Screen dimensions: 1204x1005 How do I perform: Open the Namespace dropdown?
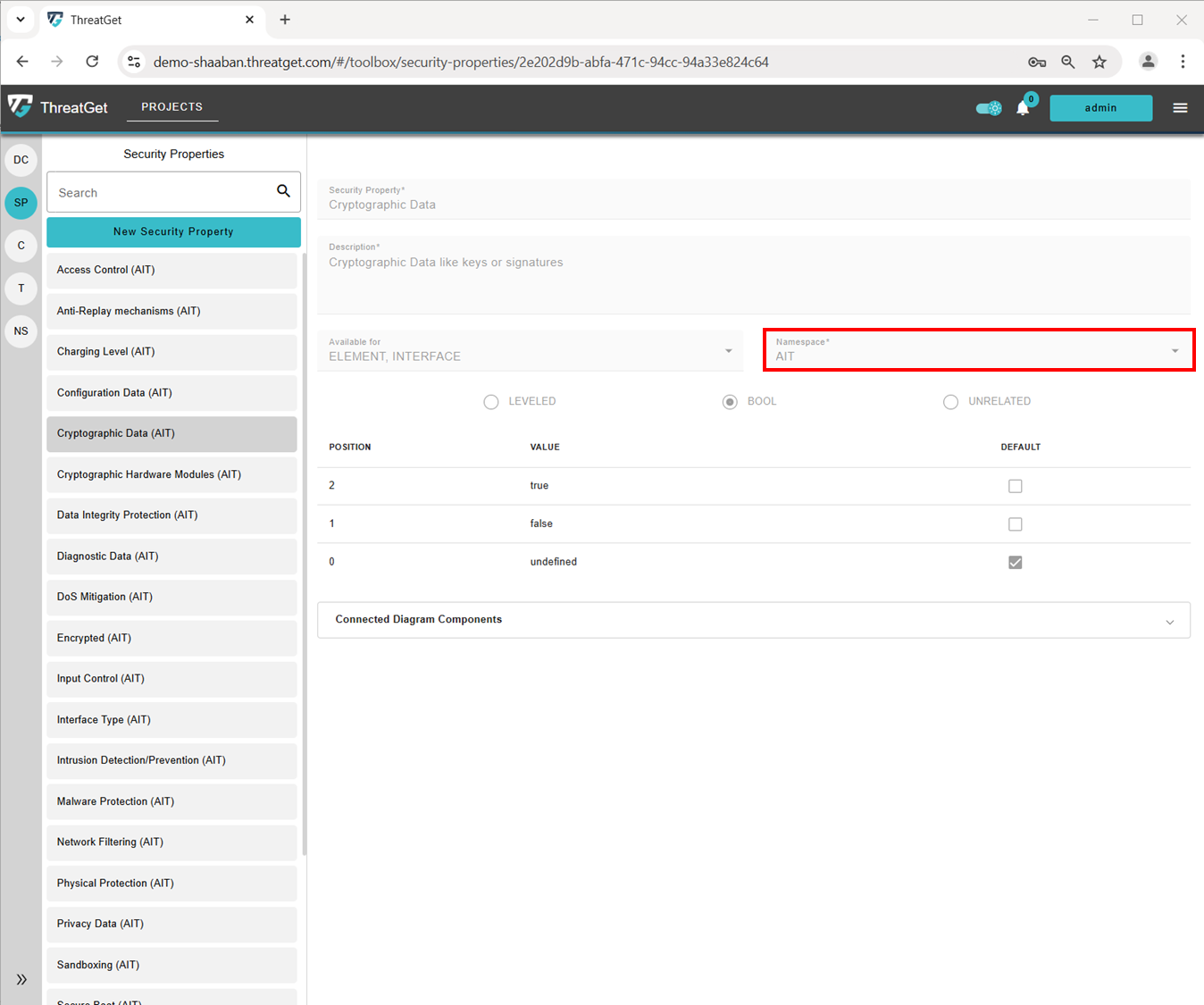pos(978,350)
